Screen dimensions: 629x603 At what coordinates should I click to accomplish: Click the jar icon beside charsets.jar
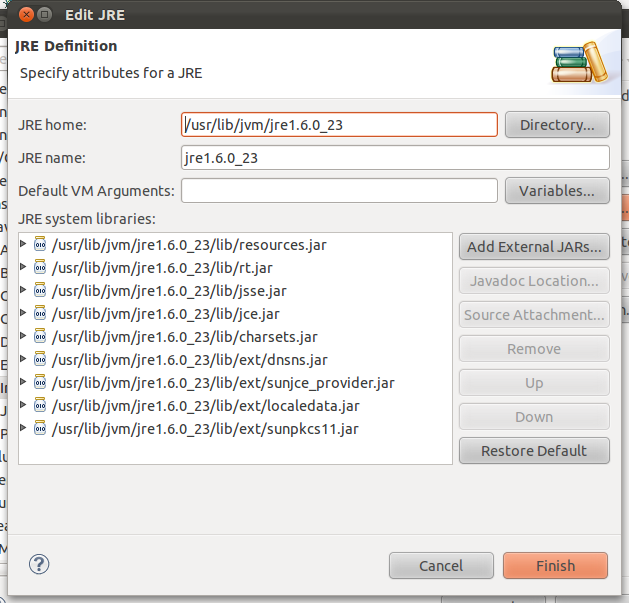click(x=41, y=336)
